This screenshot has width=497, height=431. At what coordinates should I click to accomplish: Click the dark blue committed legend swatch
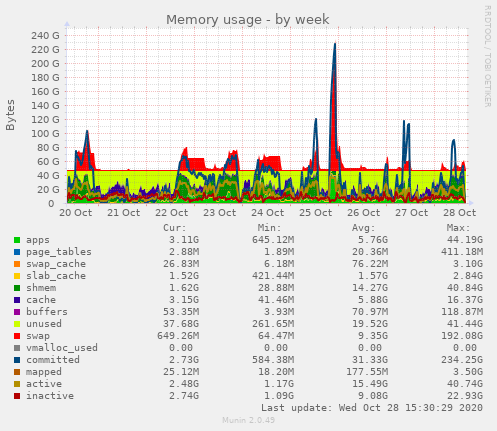coord(17,360)
